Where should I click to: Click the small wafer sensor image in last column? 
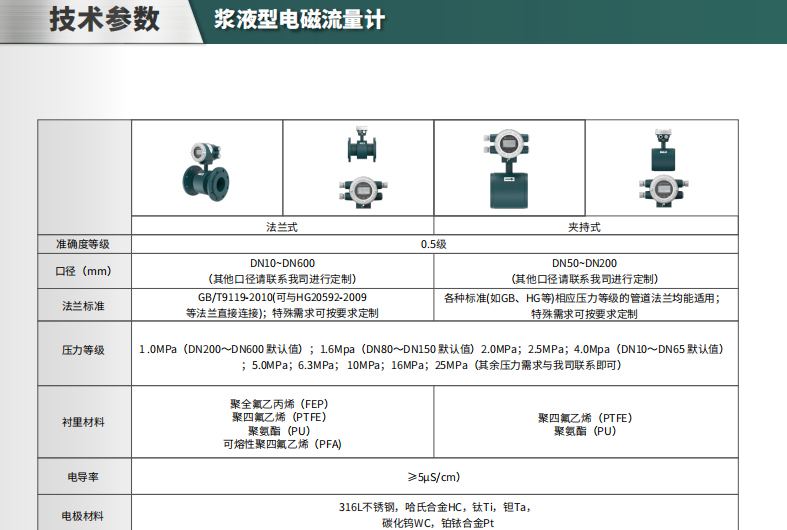click(x=661, y=148)
